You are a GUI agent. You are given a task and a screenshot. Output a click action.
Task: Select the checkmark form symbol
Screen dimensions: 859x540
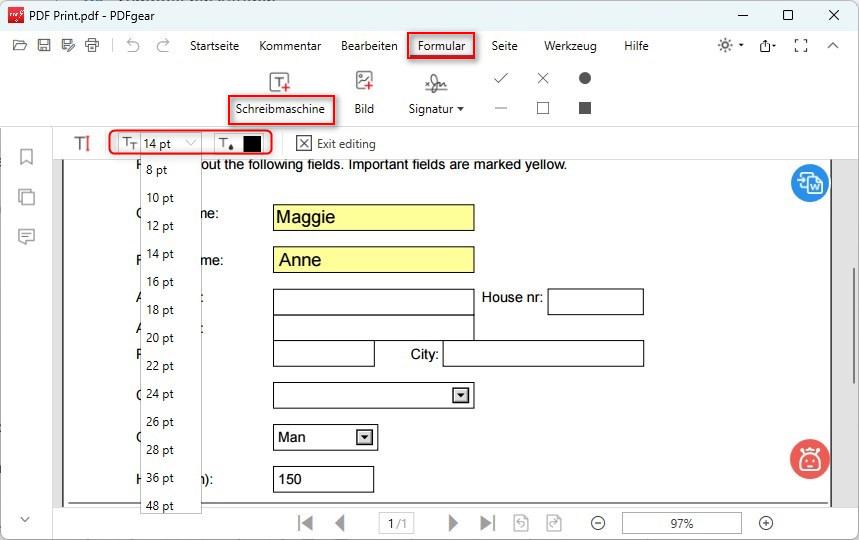(501, 78)
